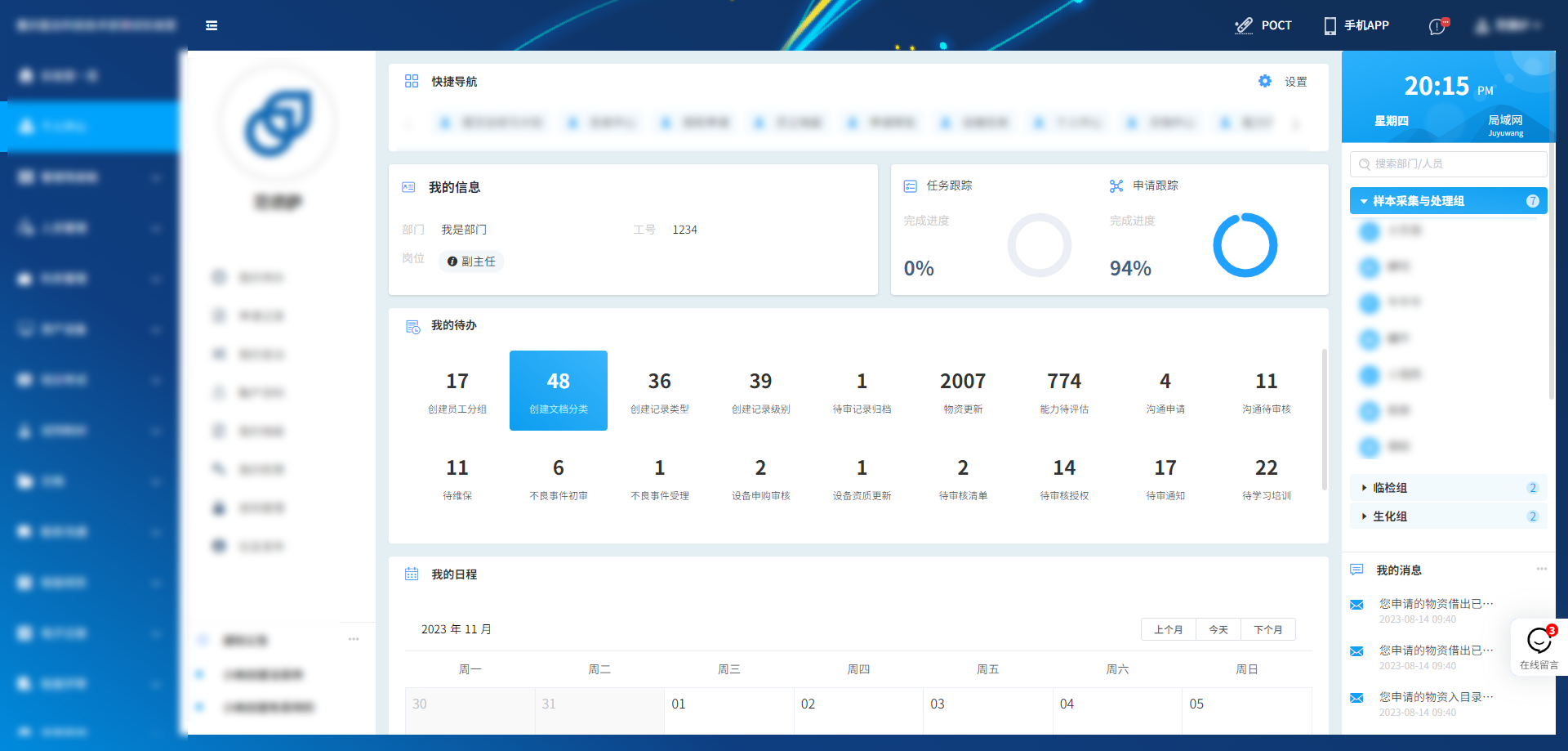Click the 94% completion progress ring
Image resolution: width=1568 pixels, height=751 pixels.
(x=1245, y=244)
